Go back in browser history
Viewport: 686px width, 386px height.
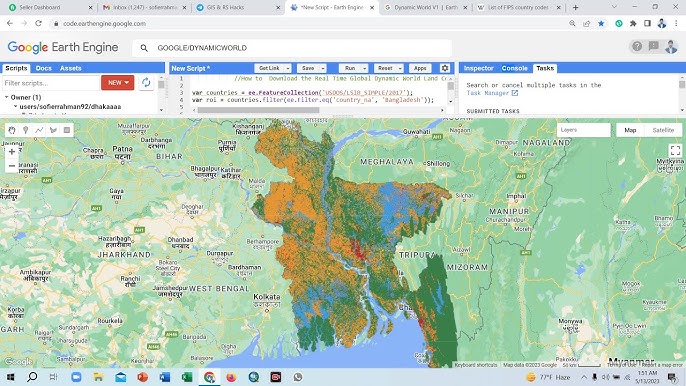(10, 23)
